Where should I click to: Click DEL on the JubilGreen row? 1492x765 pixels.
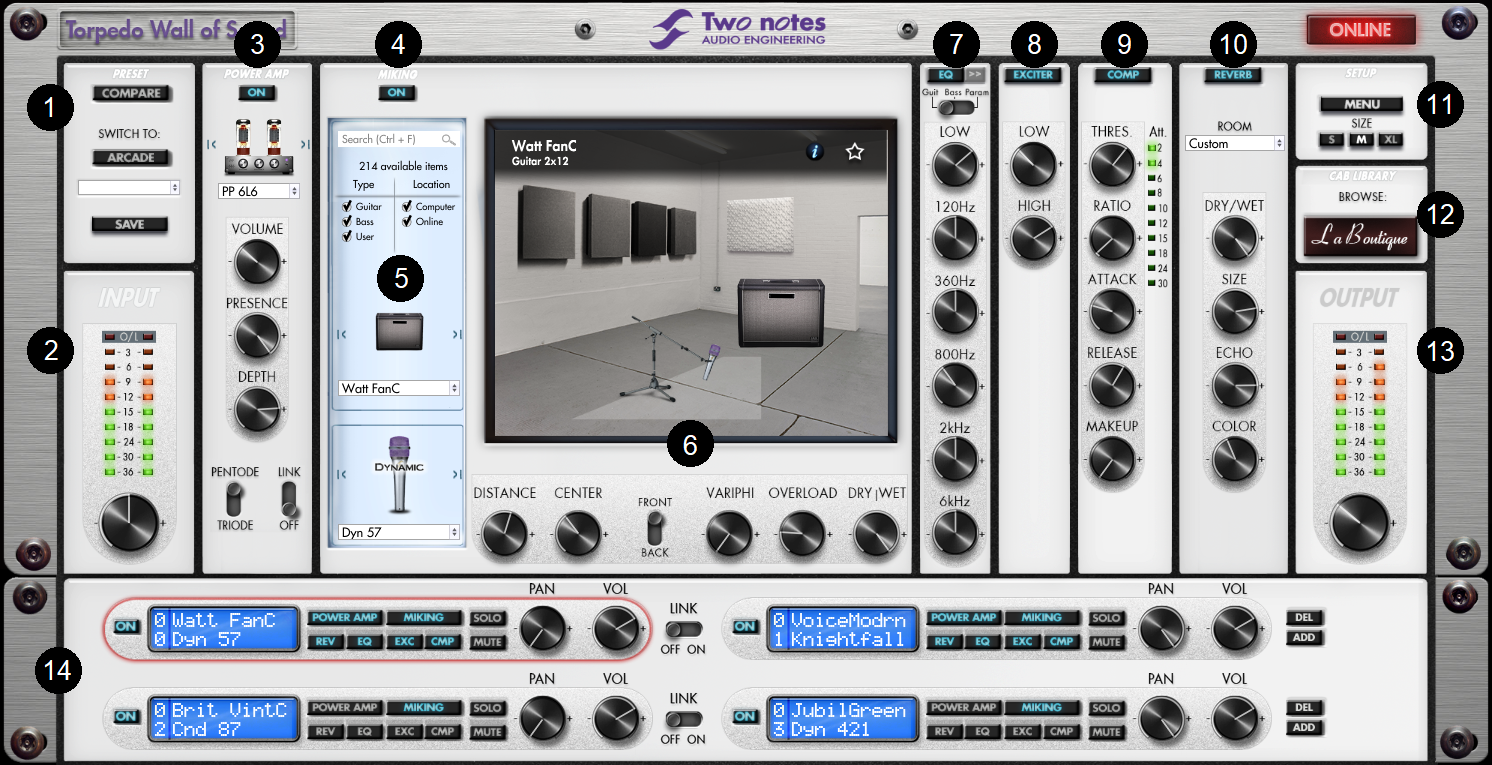(1304, 707)
